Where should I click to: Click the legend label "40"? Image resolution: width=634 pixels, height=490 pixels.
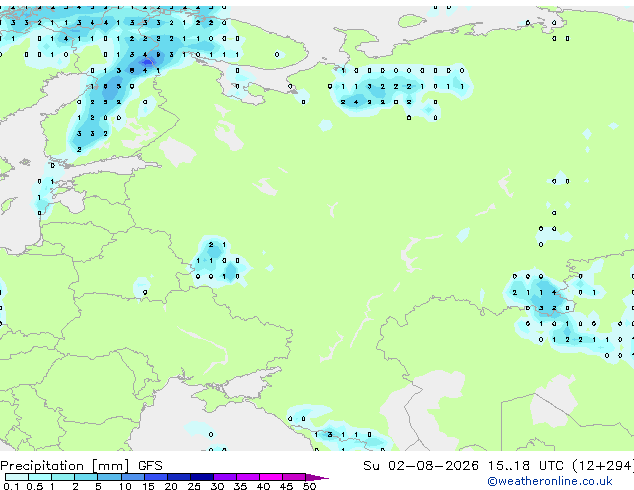coord(263,486)
